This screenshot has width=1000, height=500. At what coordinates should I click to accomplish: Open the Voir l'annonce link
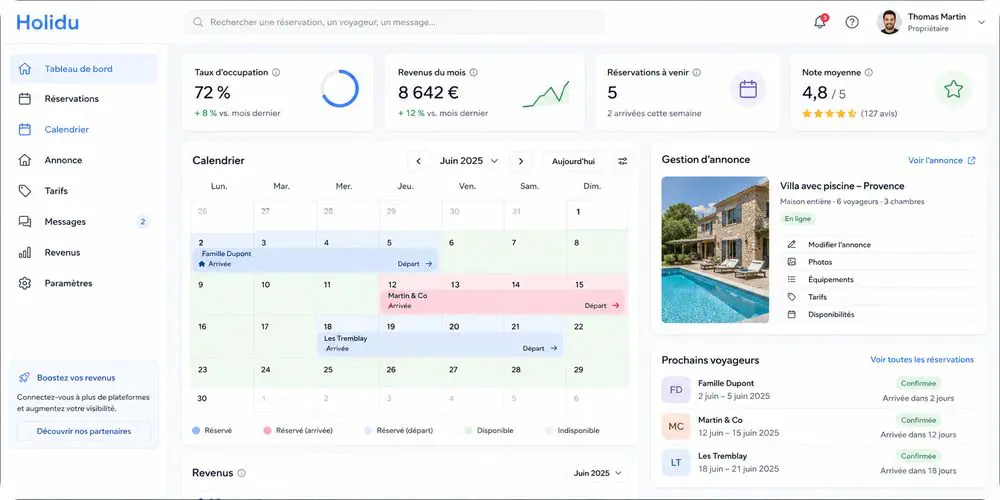click(x=942, y=161)
